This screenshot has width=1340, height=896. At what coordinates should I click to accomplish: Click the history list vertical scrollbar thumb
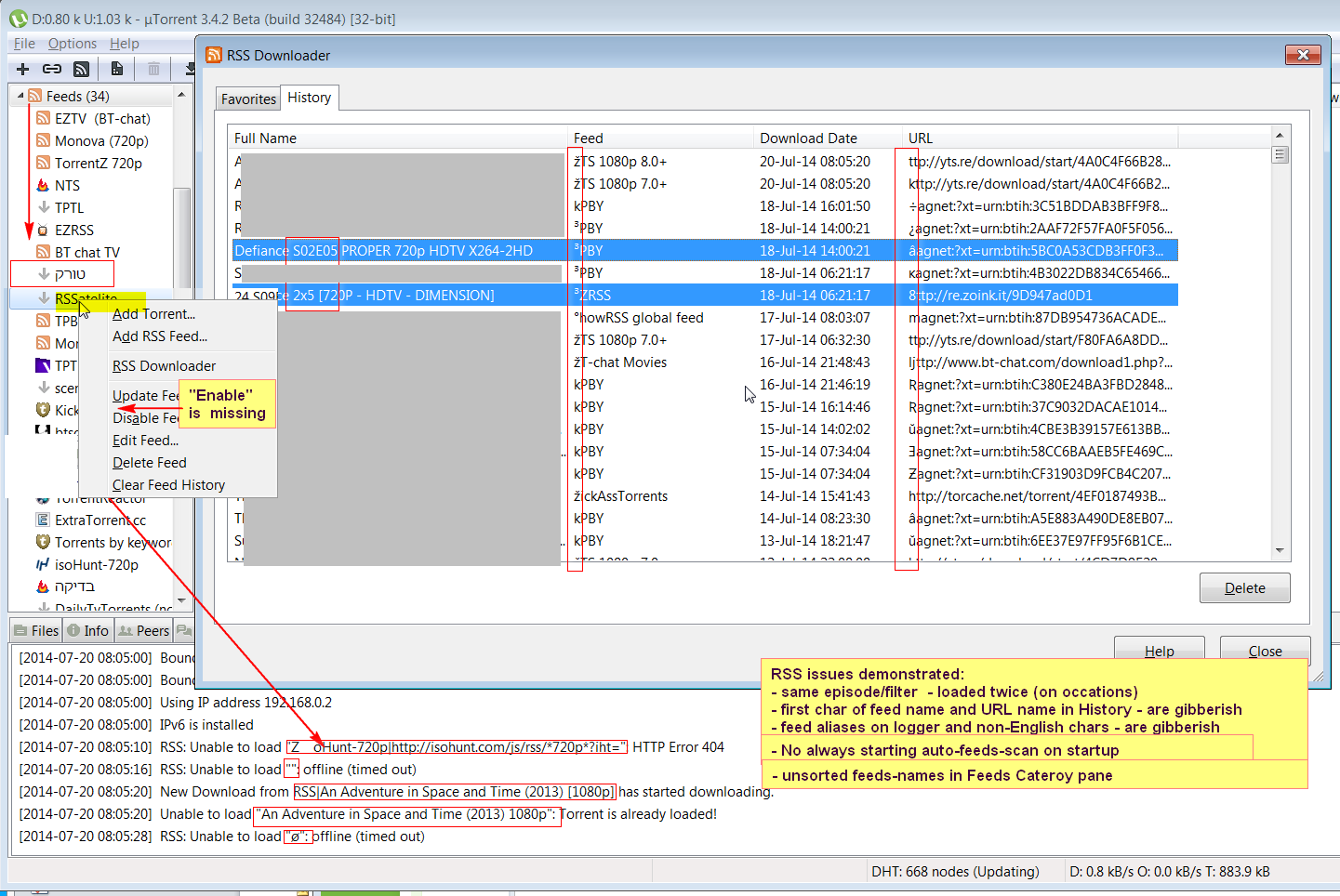tap(1280, 155)
